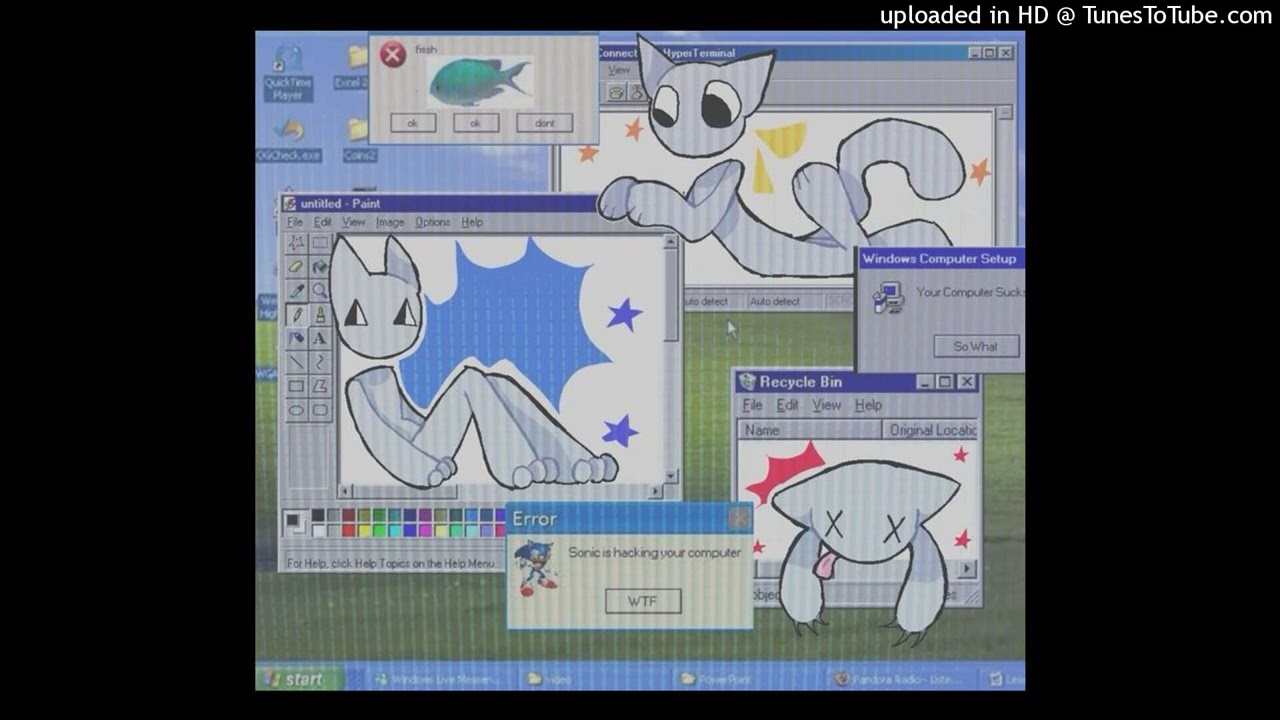
Task: Open the Help menu in Paint
Action: (472, 222)
